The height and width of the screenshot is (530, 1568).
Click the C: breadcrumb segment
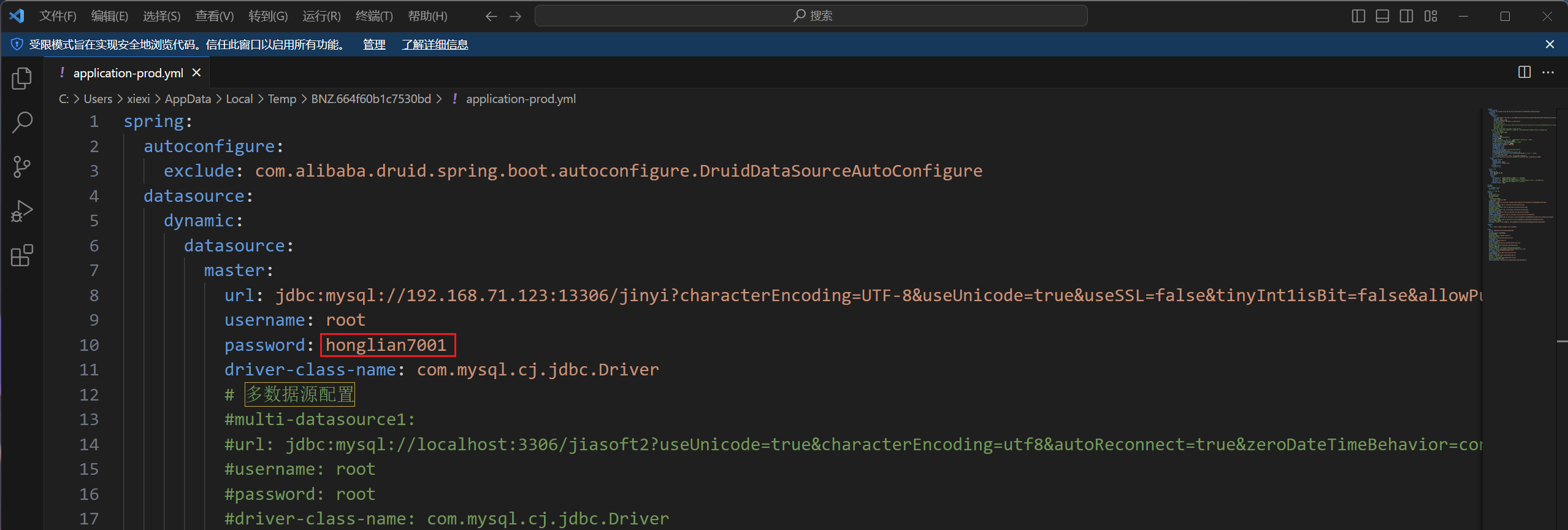point(64,99)
